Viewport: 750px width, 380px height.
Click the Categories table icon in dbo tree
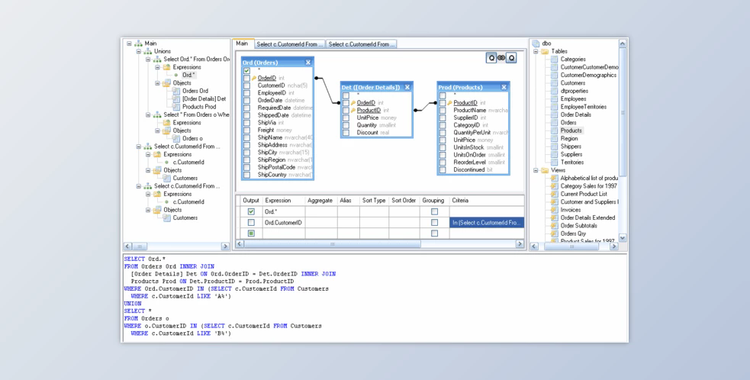tap(554, 59)
